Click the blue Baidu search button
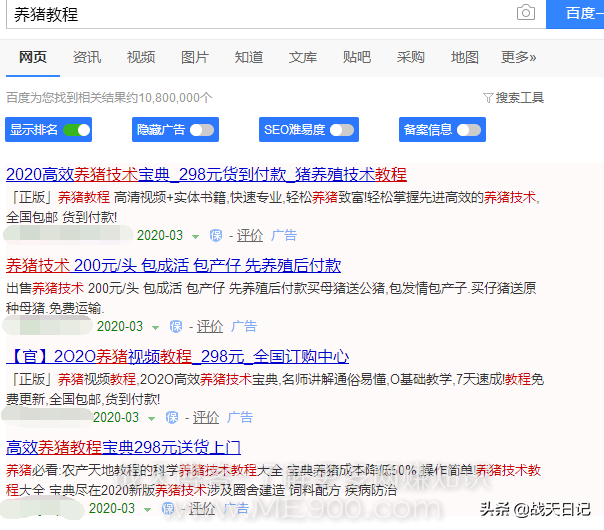The width and height of the screenshot is (604, 530). coord(575,14)
